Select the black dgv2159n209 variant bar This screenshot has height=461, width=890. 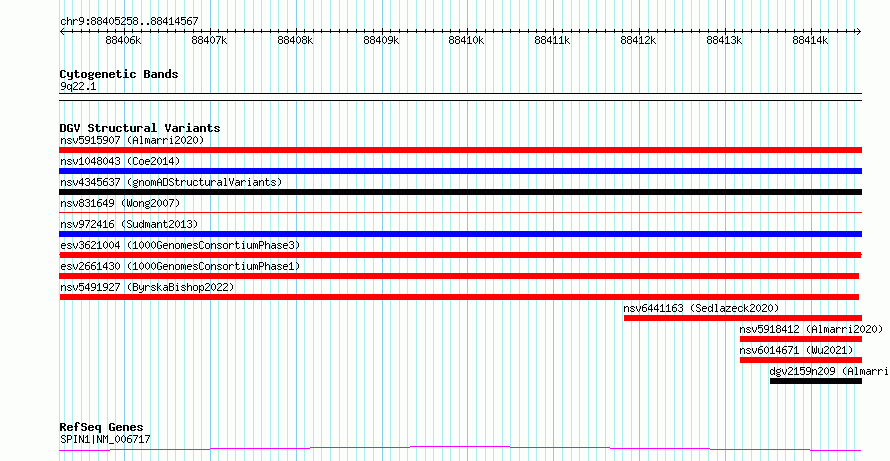click(816, 381)
